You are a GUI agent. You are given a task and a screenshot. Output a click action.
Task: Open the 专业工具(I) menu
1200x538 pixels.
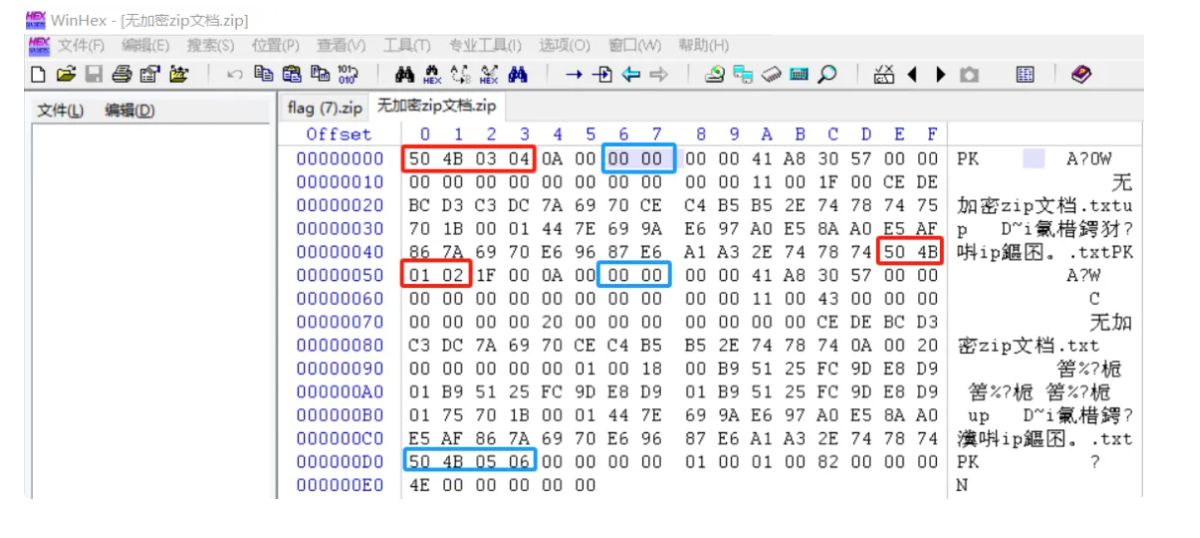pos(485,45)
